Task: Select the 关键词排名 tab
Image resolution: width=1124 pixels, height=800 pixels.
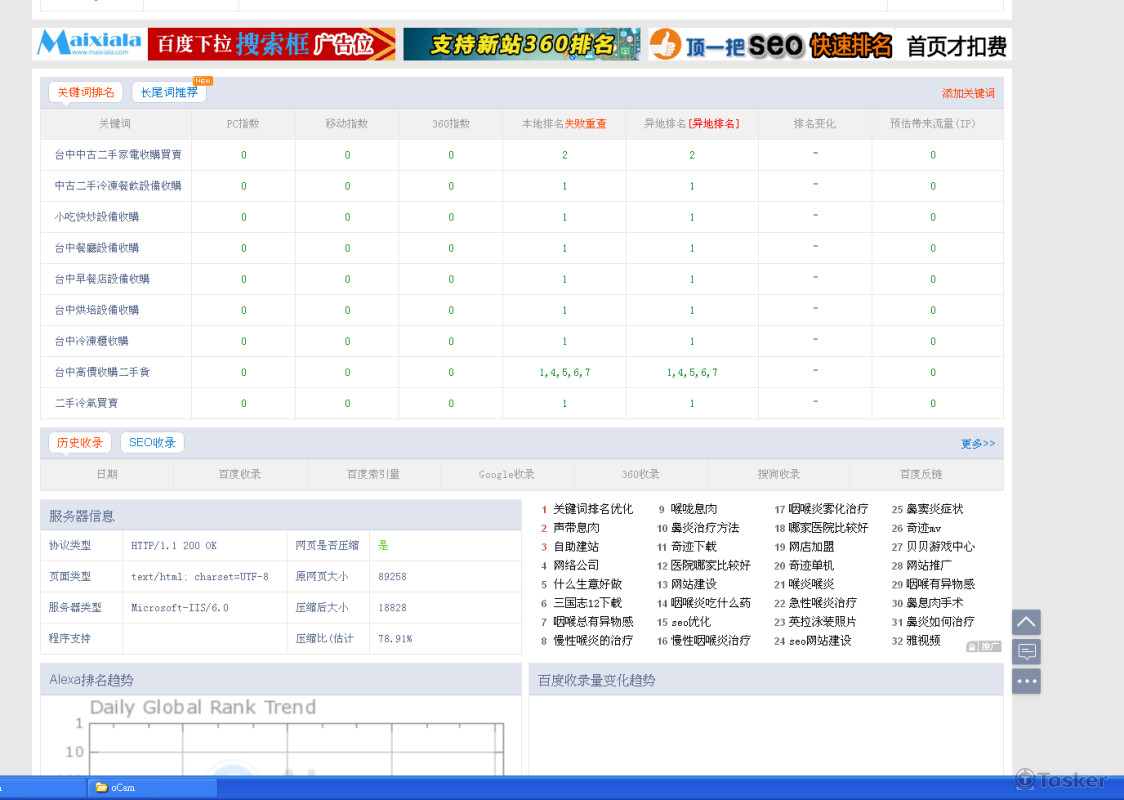Action: pos(84,91)
